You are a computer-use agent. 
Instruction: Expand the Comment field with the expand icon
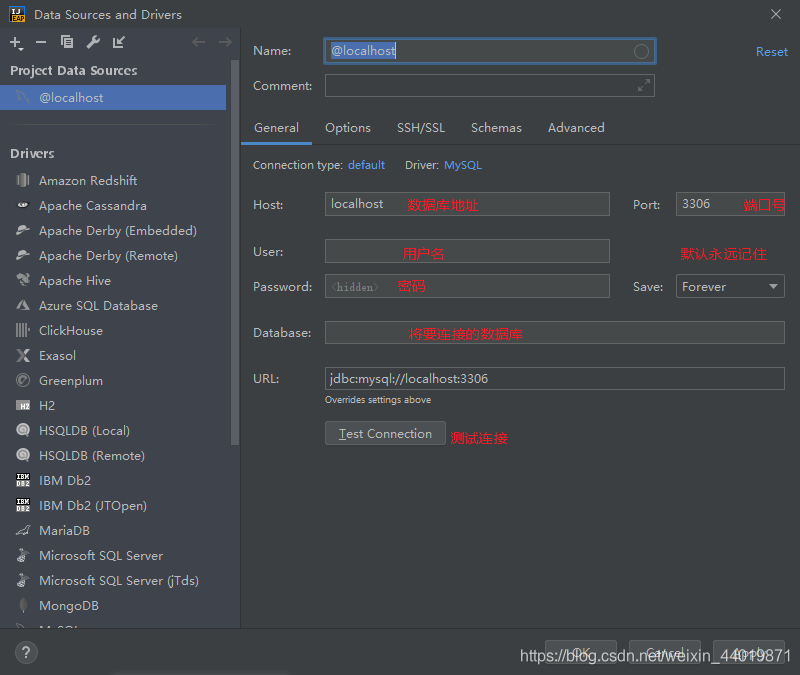[644, 85]
